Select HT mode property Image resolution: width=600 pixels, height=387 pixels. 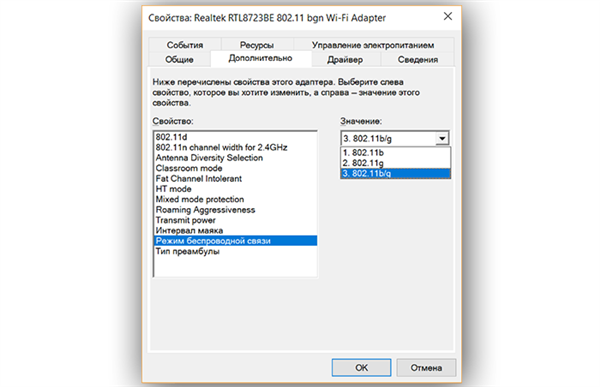click(236, 189)
